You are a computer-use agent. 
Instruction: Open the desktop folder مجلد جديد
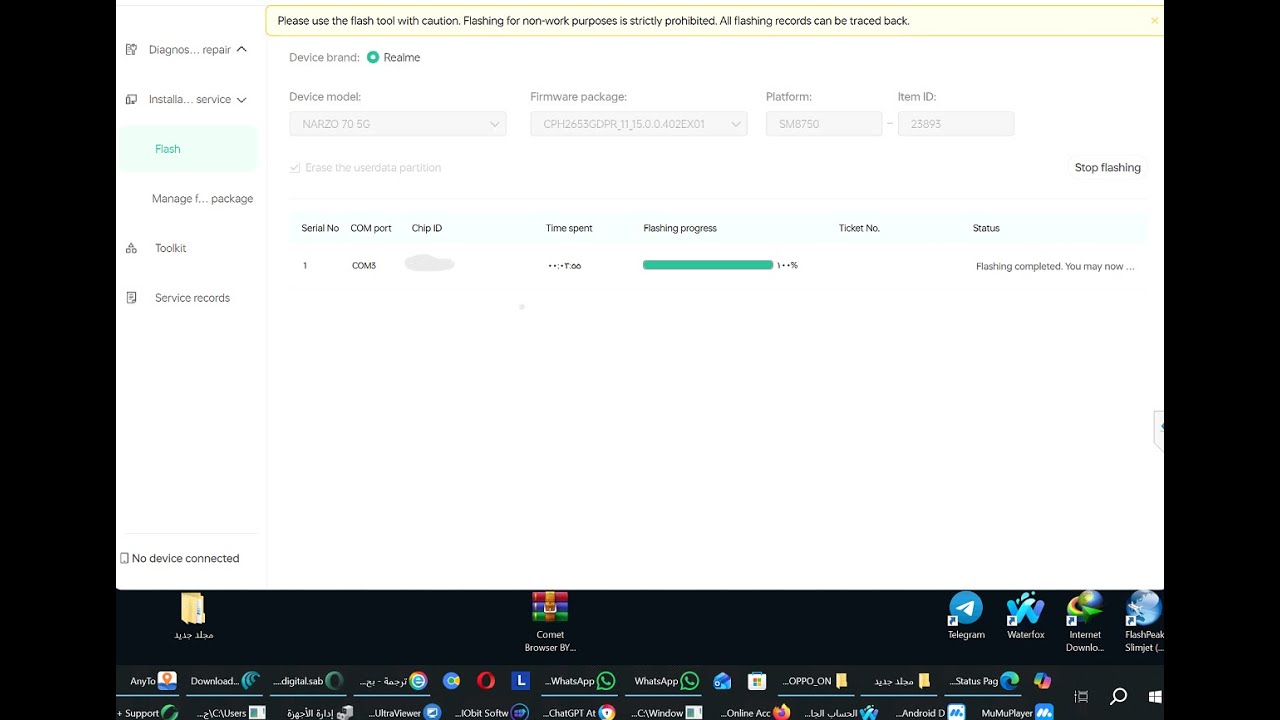tap(193, 616)
